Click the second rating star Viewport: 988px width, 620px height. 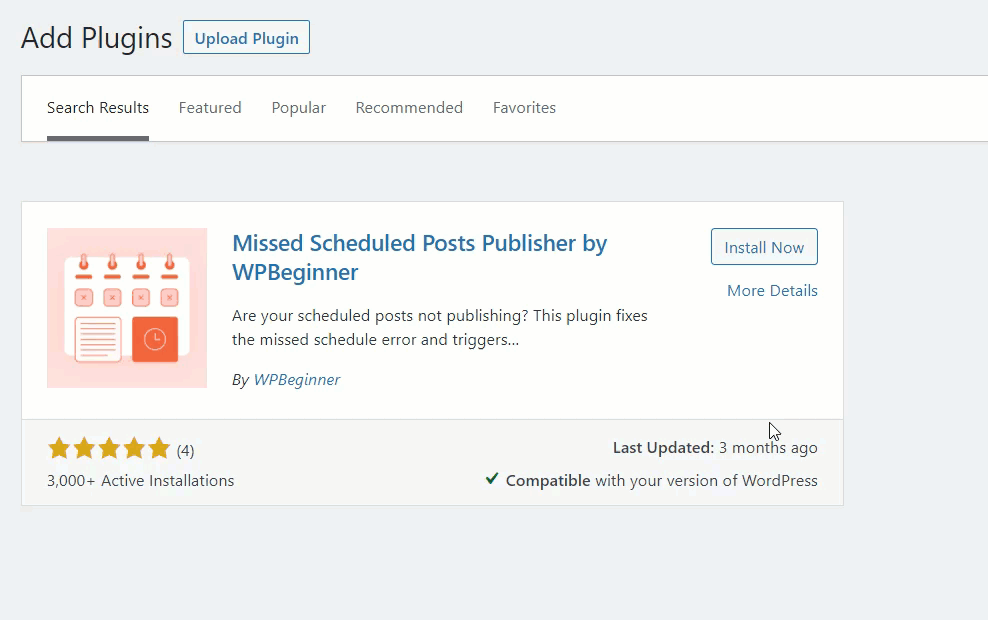[x=84, y=448]
